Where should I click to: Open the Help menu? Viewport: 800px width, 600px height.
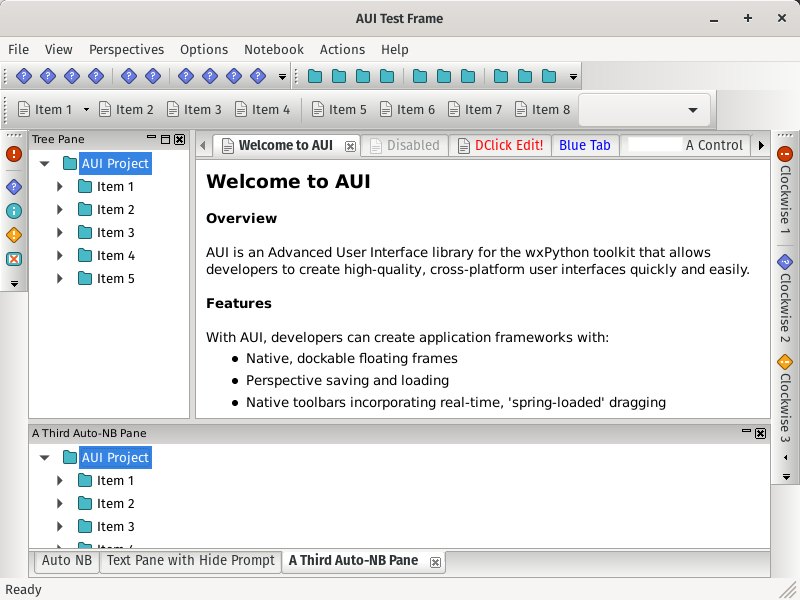point(394,49)
